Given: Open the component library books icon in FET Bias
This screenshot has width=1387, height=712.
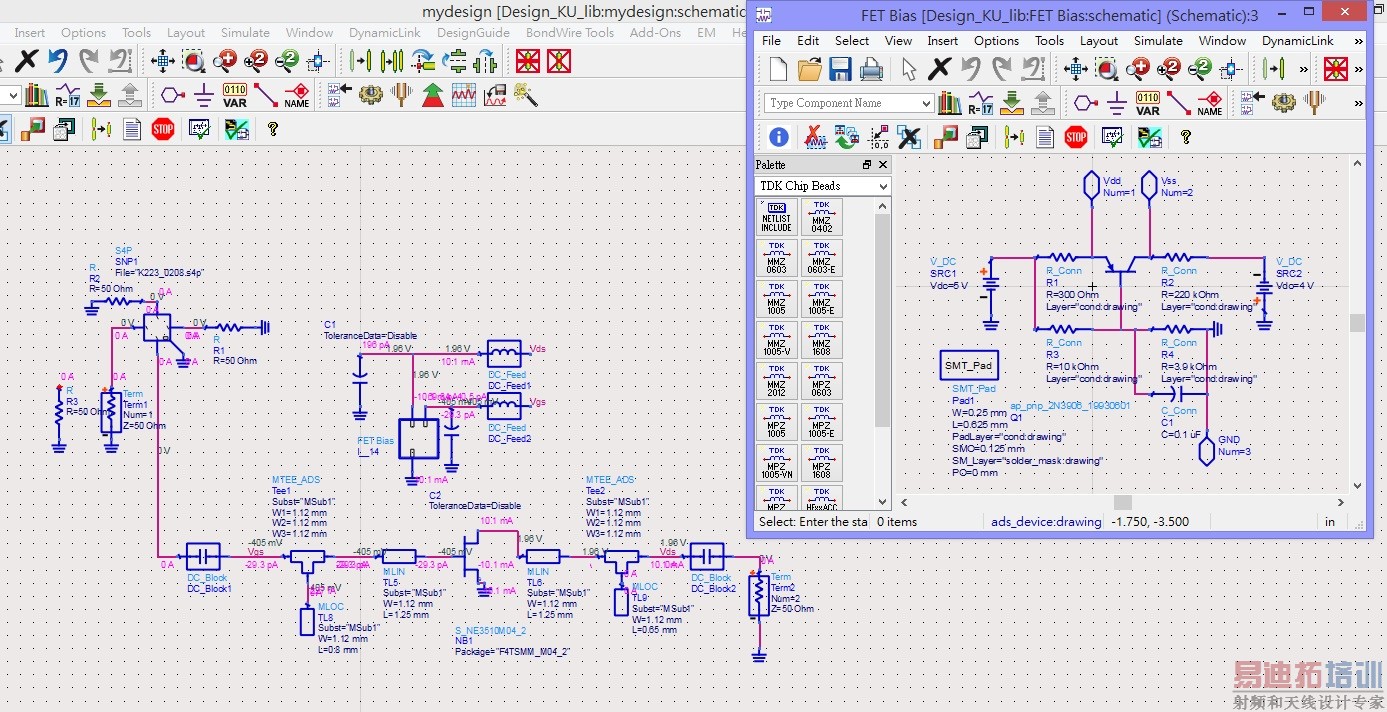Looking at the screenshot, I should (949, 103).
